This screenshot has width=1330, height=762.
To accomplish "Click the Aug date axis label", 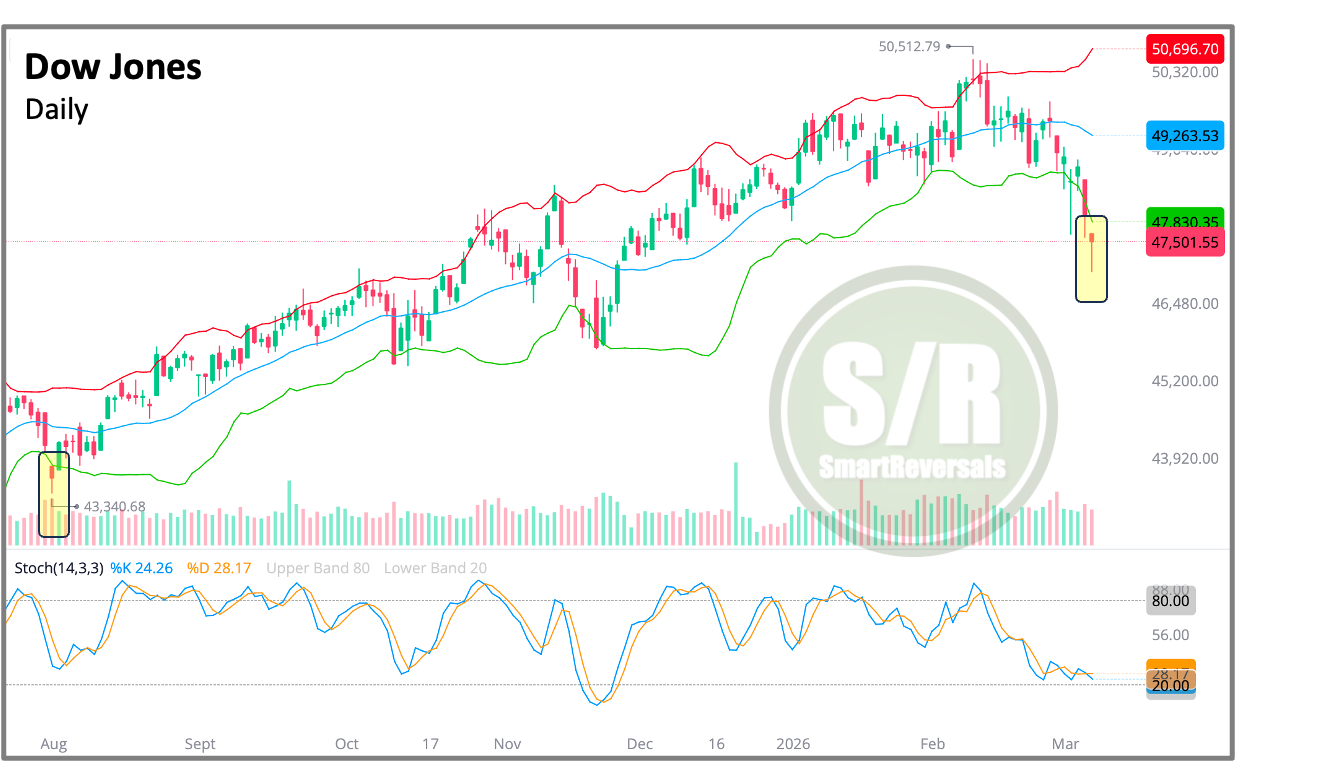I will click(x=53, y=744).
